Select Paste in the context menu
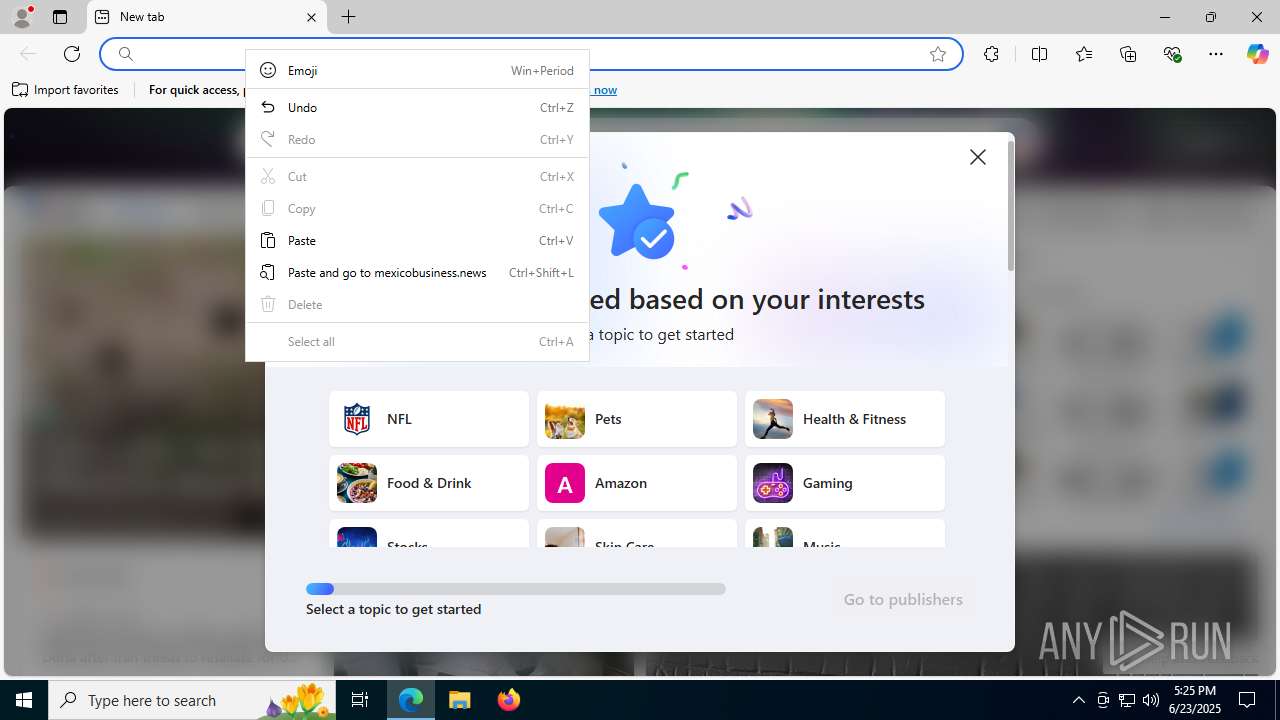This screenshot has height=720, width=1280. coord(417,240)
